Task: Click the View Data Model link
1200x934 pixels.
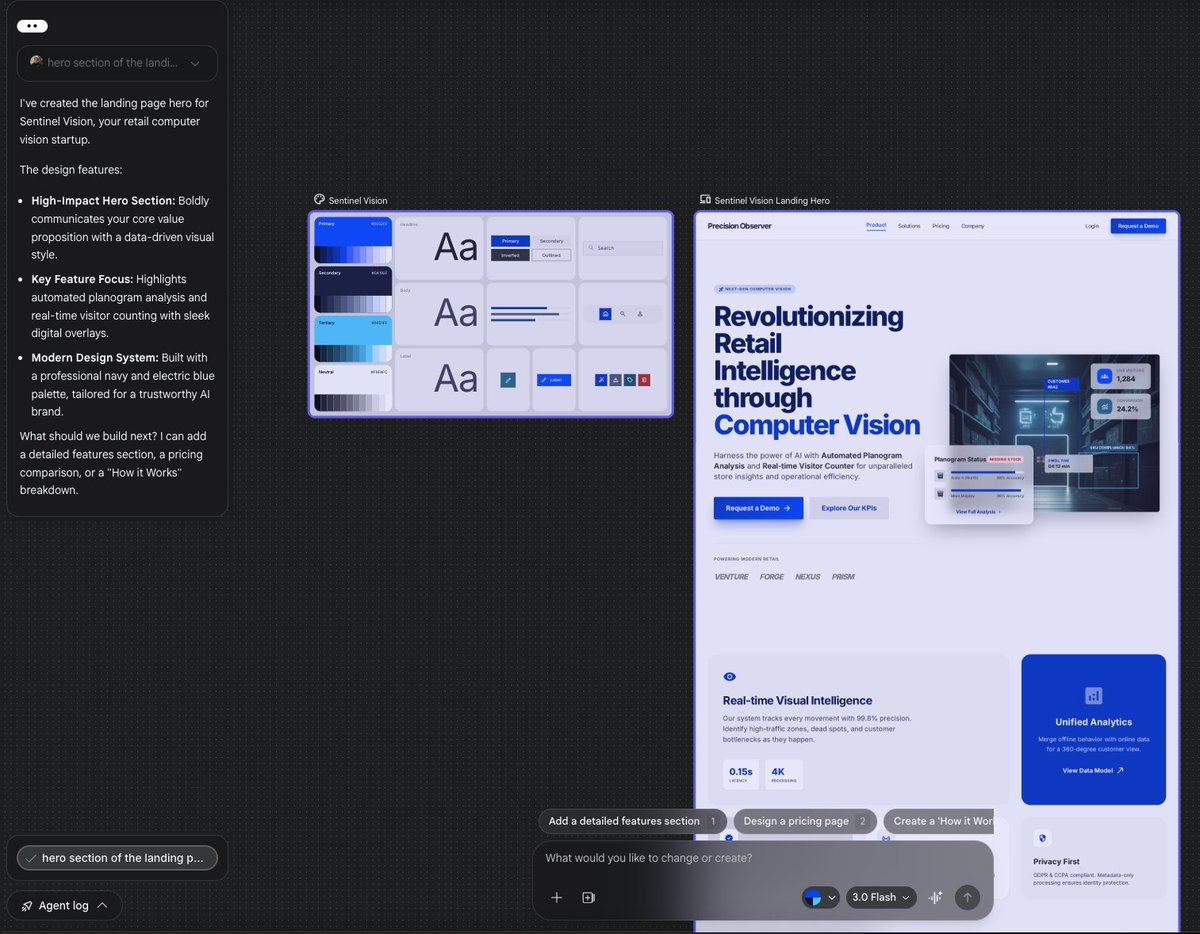Action: click(x=1092, y=770)
